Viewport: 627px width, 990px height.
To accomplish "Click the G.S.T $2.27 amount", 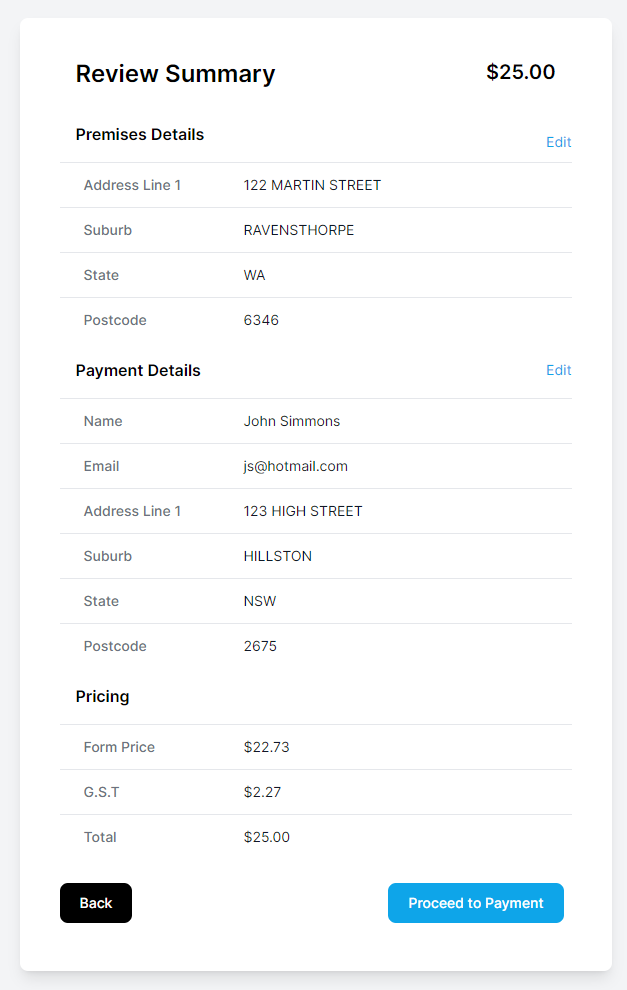I will [262, 792].
